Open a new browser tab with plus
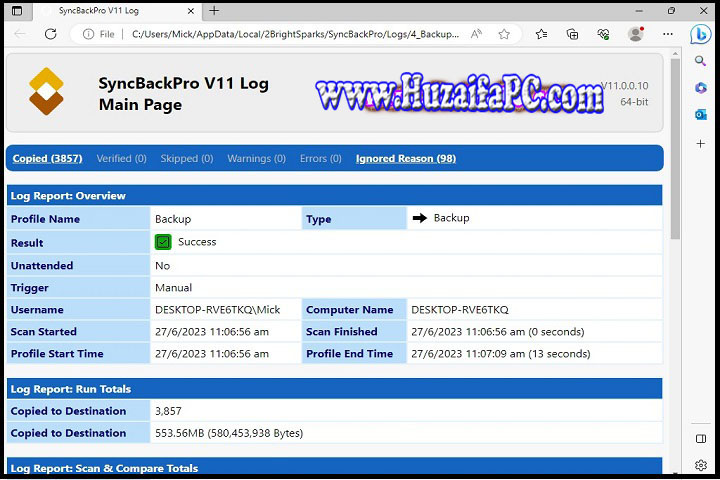 click(x=214, y=11)
